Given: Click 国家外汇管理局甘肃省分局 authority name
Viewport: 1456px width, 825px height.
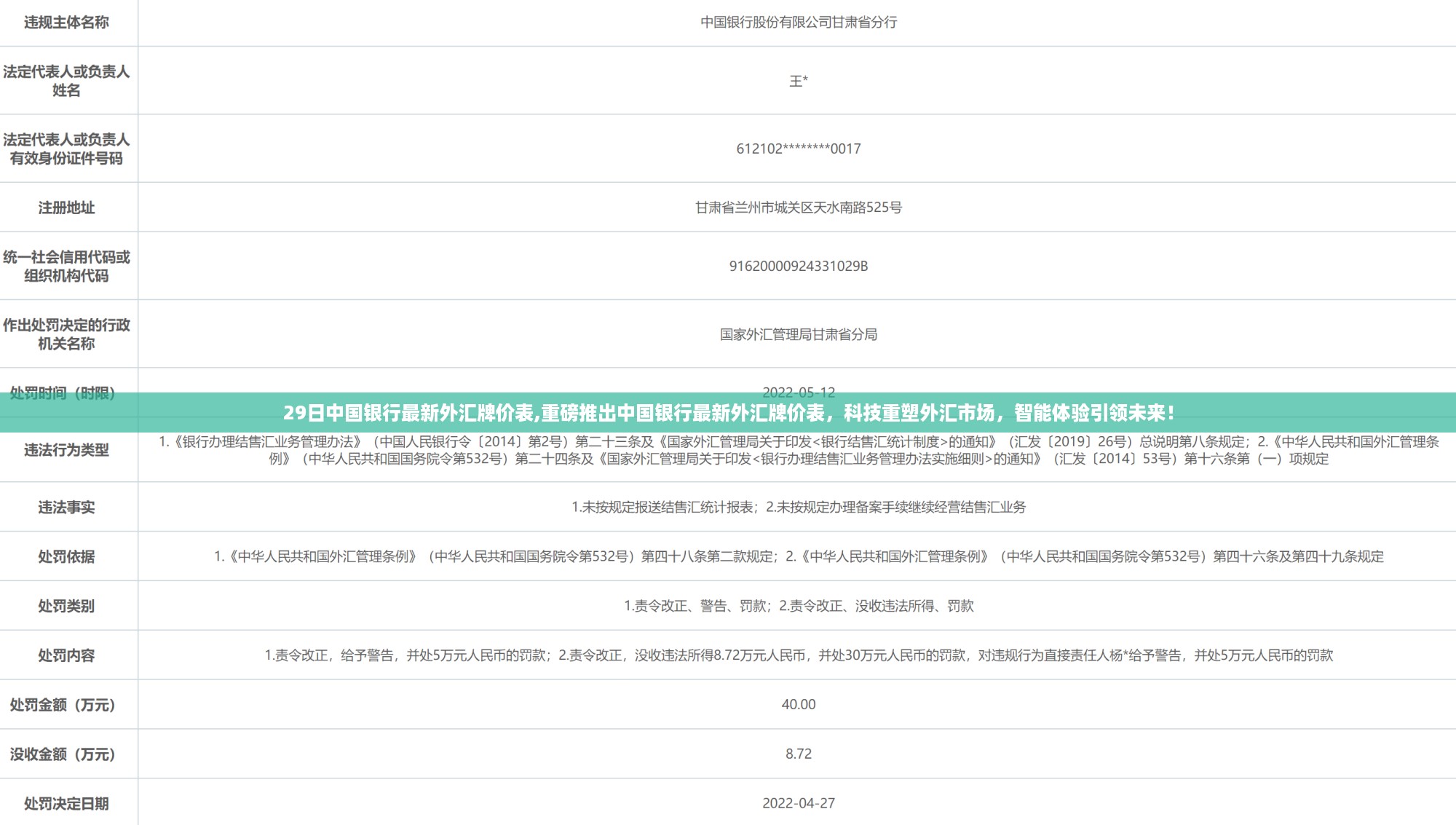Looking at the screenshot, I should (799, 334).
